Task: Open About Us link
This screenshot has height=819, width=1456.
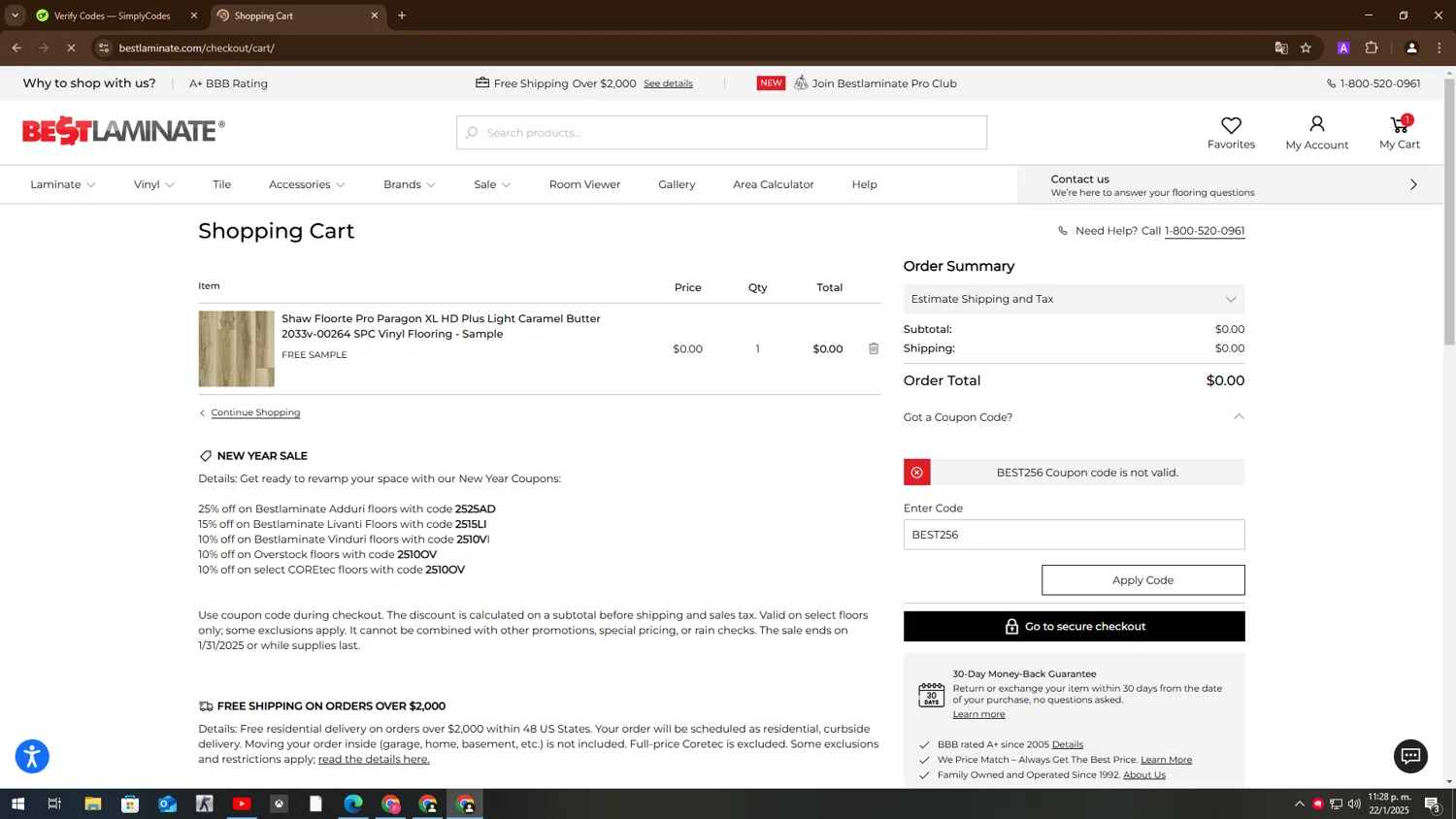Action: 1144,774
